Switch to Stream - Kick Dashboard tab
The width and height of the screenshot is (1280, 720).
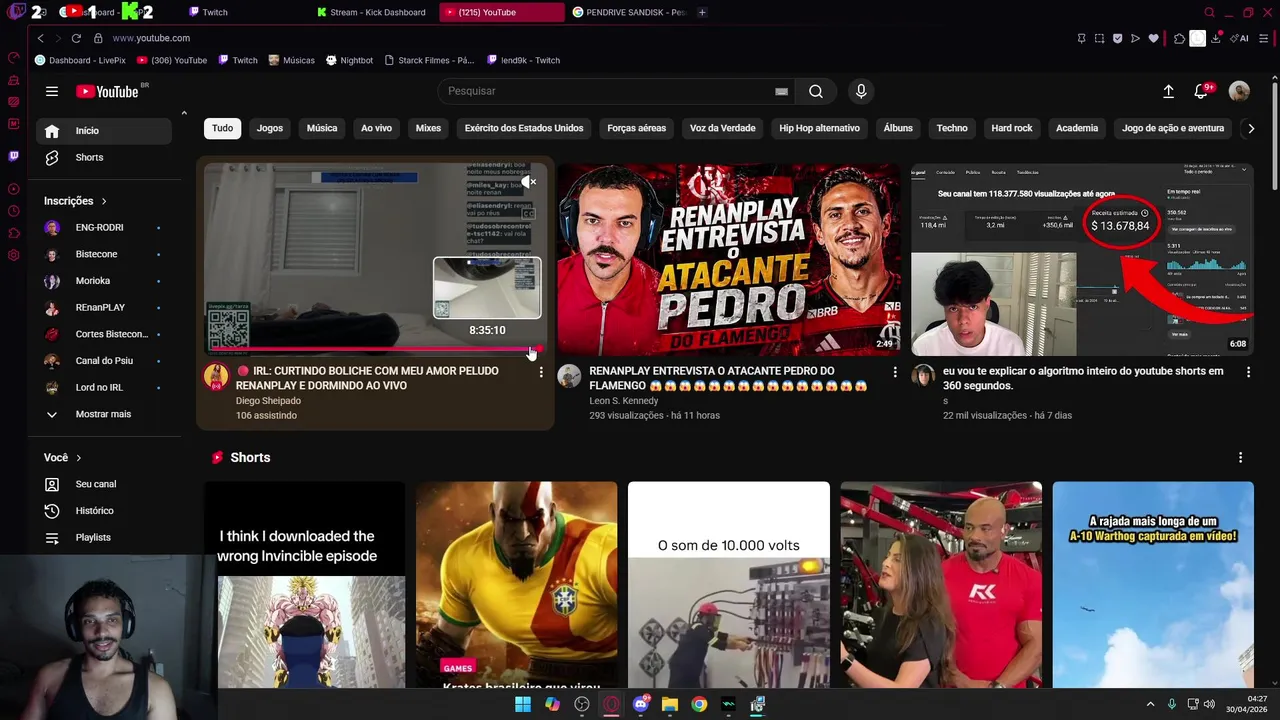[x=372, y=12]
